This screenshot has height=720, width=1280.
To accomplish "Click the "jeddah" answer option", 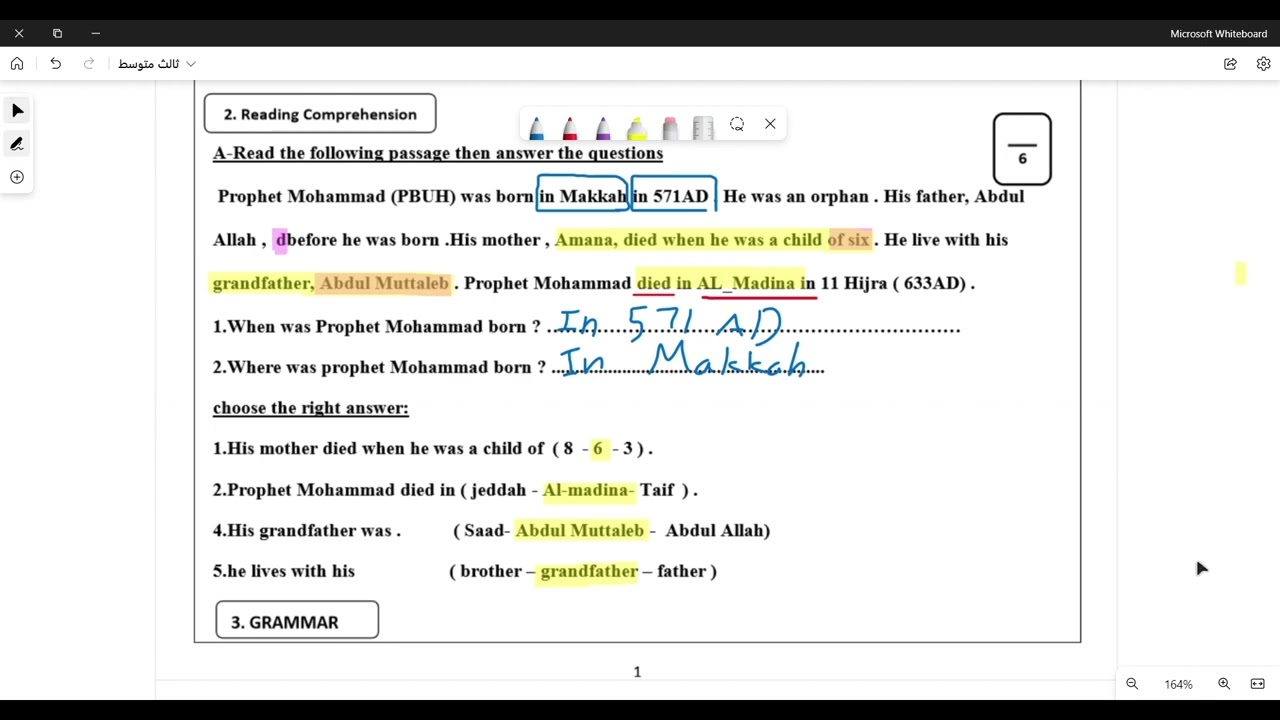I will point(498,491).
